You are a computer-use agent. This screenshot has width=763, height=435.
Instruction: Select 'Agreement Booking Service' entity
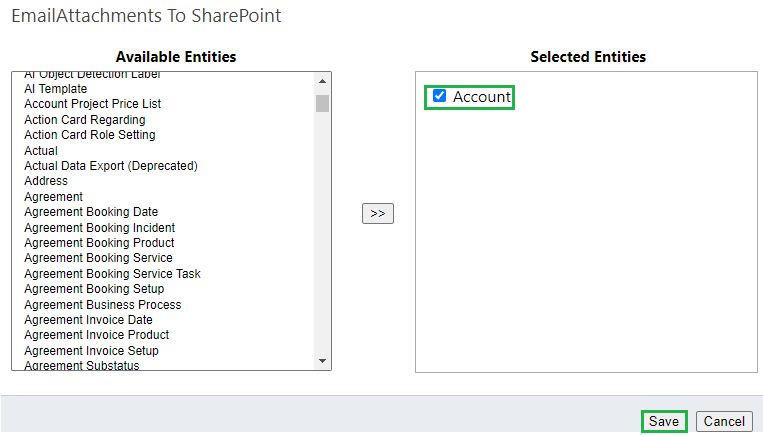98,258
